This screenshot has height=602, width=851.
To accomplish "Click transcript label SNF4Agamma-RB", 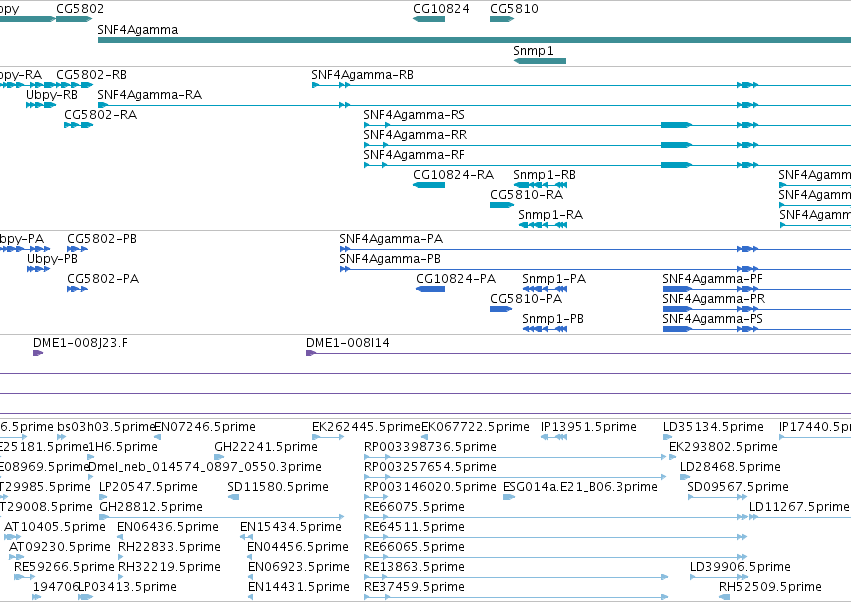I will coord(363,75).
